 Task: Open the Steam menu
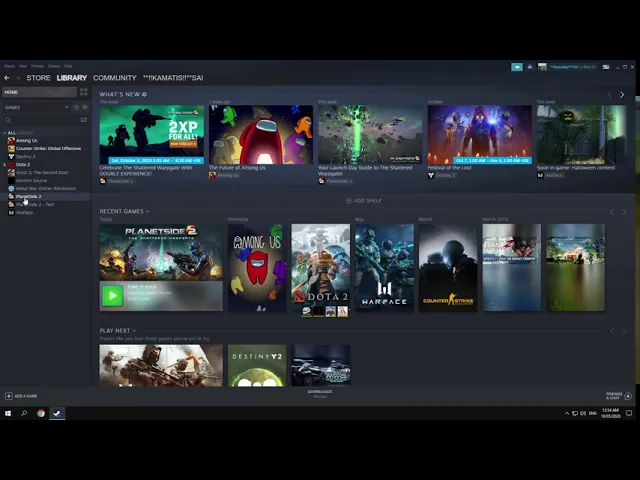[9, 66]
